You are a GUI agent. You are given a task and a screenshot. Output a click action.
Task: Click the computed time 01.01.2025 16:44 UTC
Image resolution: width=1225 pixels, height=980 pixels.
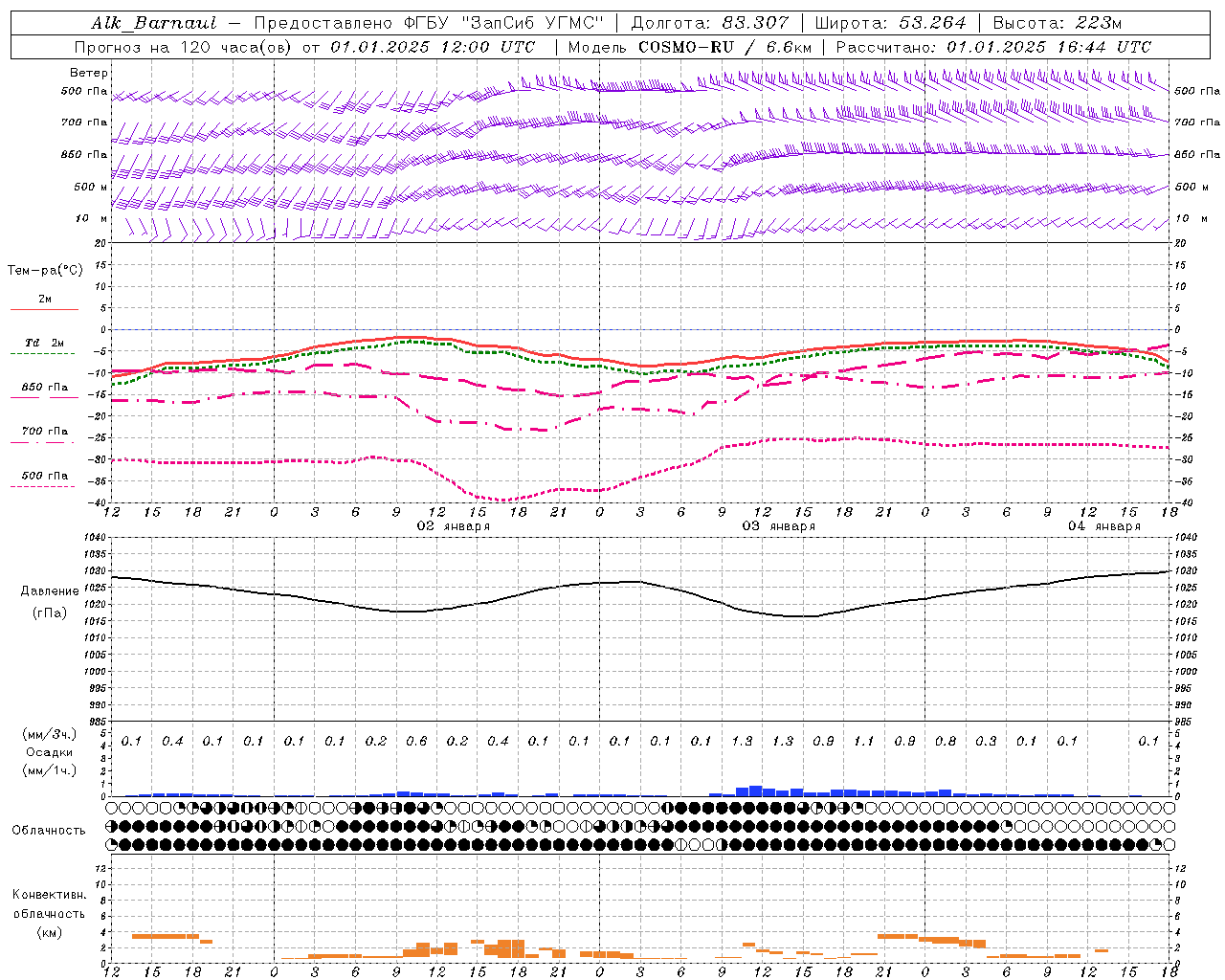[1049, 47]
